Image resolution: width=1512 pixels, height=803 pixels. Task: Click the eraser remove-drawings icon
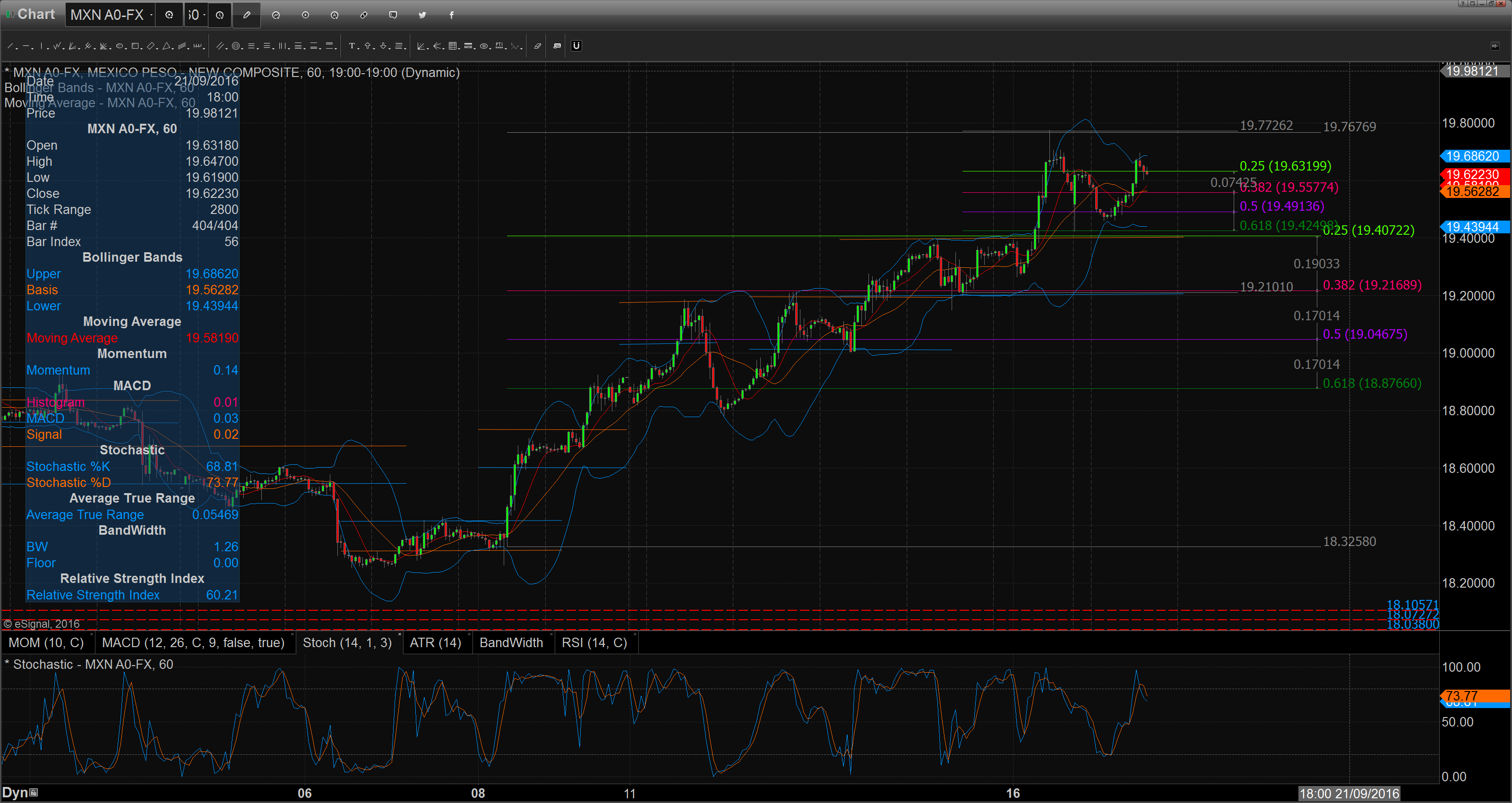coord(538,46)
